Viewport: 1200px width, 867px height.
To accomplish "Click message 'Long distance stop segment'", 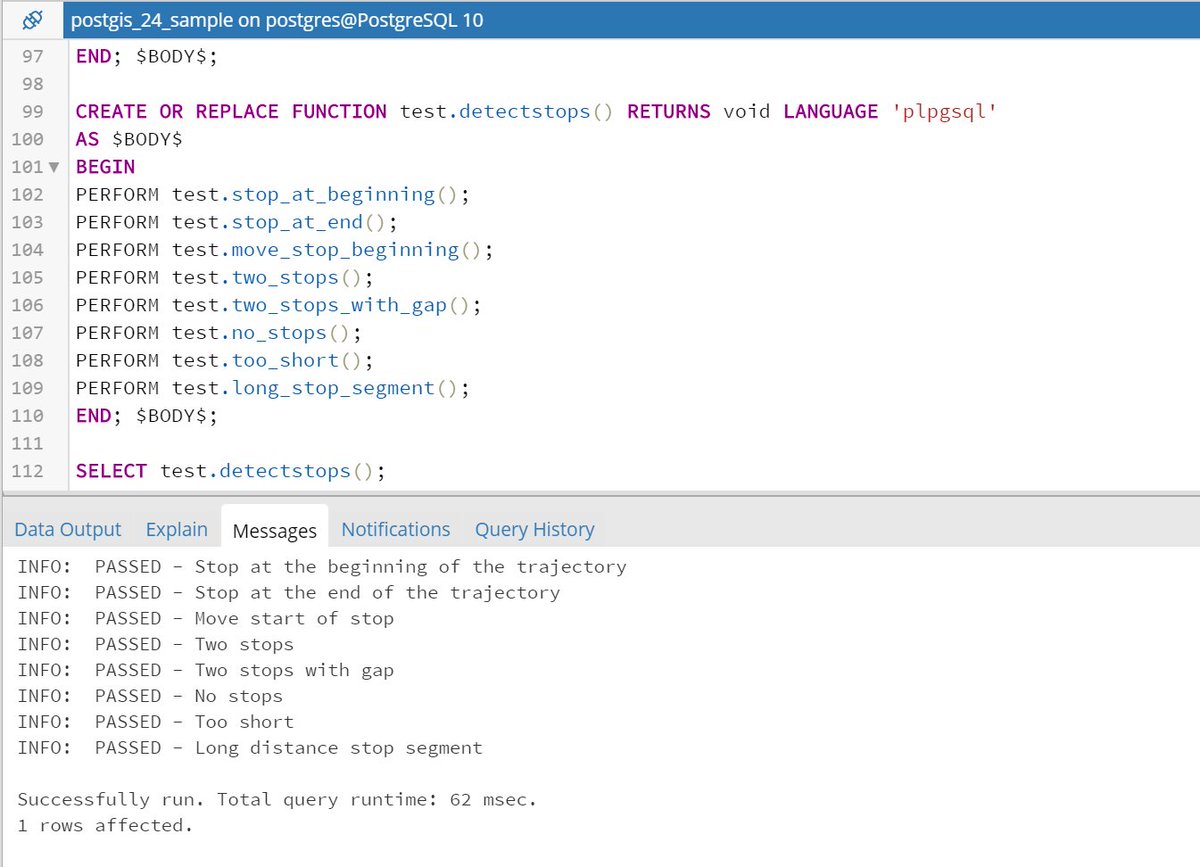I will point(338,748).
